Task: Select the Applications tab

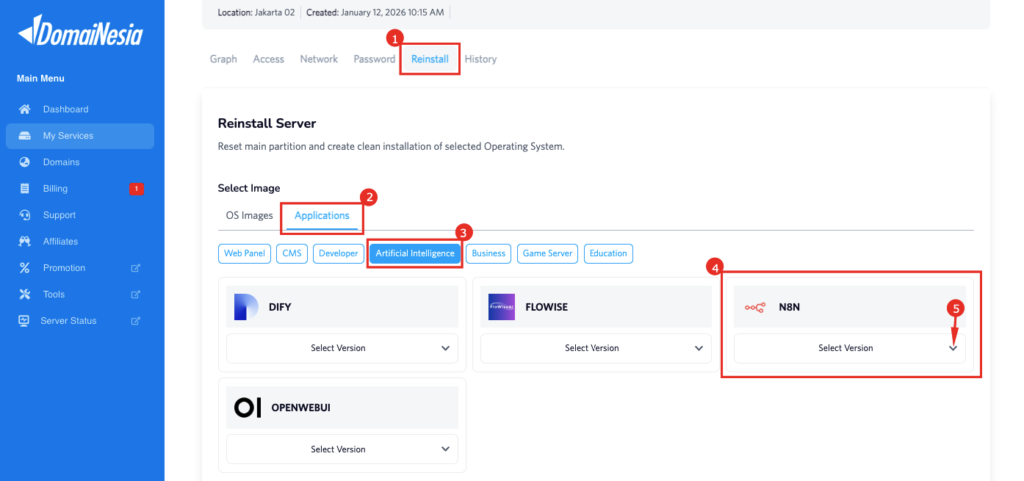Action: [322, 215]
